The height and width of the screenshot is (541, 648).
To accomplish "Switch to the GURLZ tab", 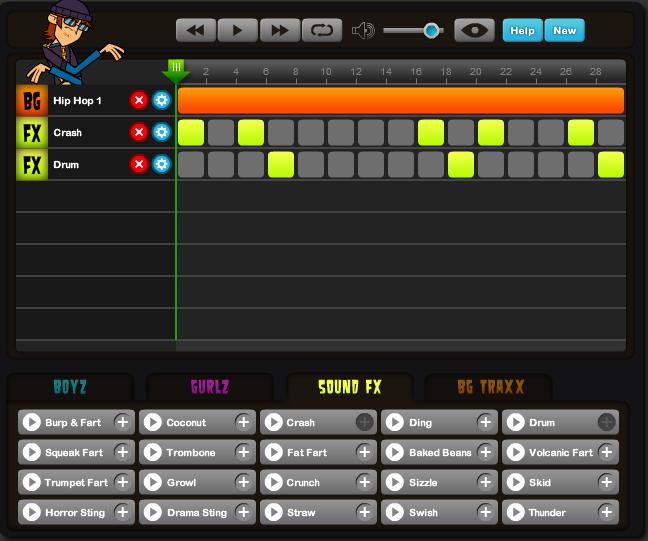I will coord(210,387).
